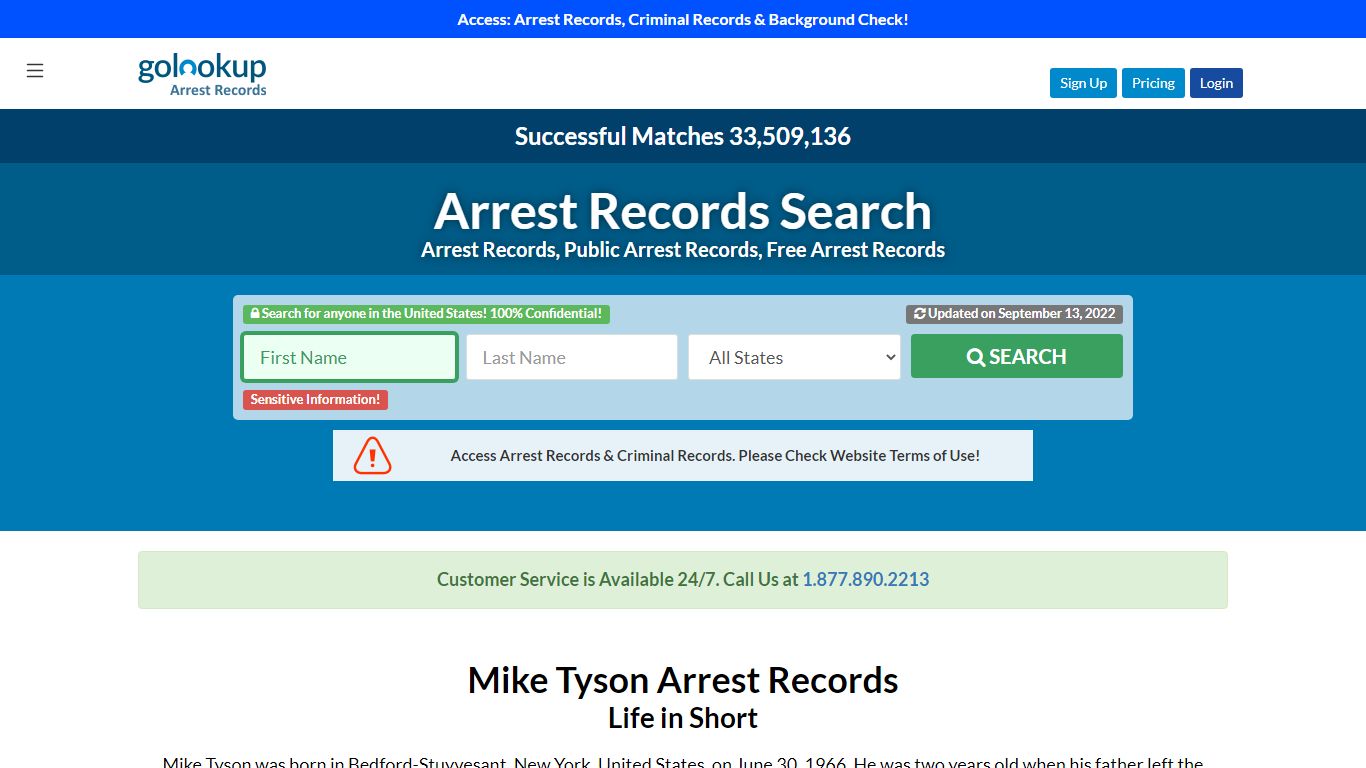Call customer service number 1.877.890.2213
The height and width of the screenshot is (768, 1366).
(x=866, y=579)
